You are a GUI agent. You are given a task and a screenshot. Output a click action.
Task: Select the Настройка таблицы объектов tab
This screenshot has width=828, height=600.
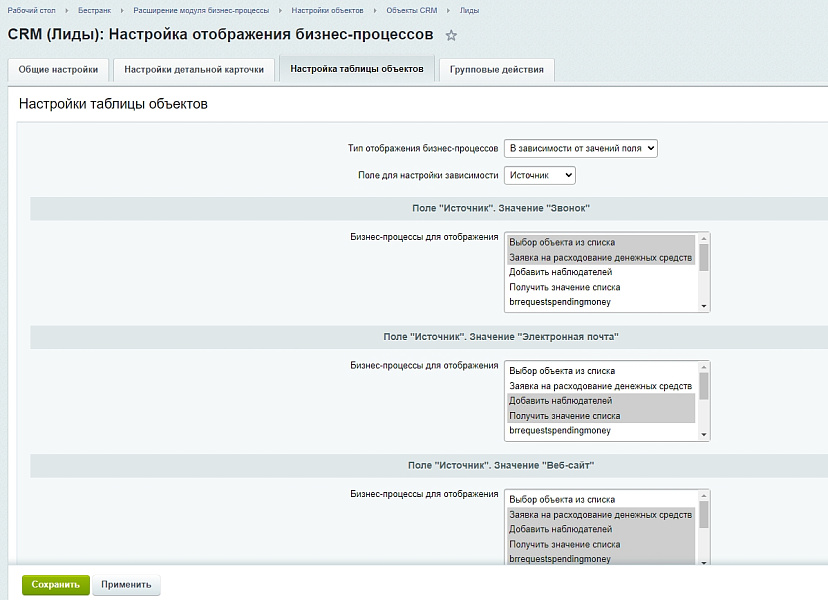(x=357, y=69)
